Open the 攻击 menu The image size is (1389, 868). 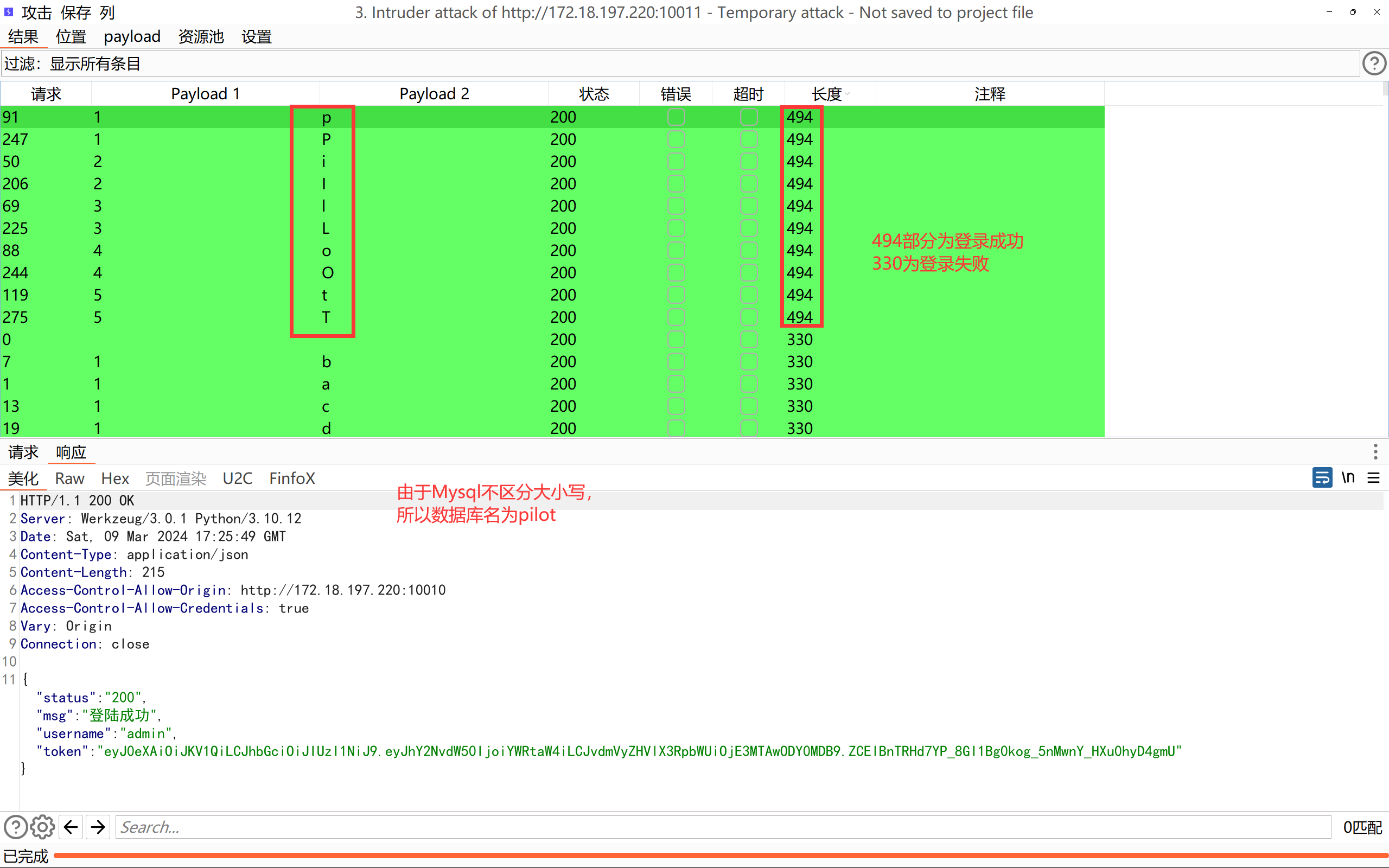click(37, 12)
